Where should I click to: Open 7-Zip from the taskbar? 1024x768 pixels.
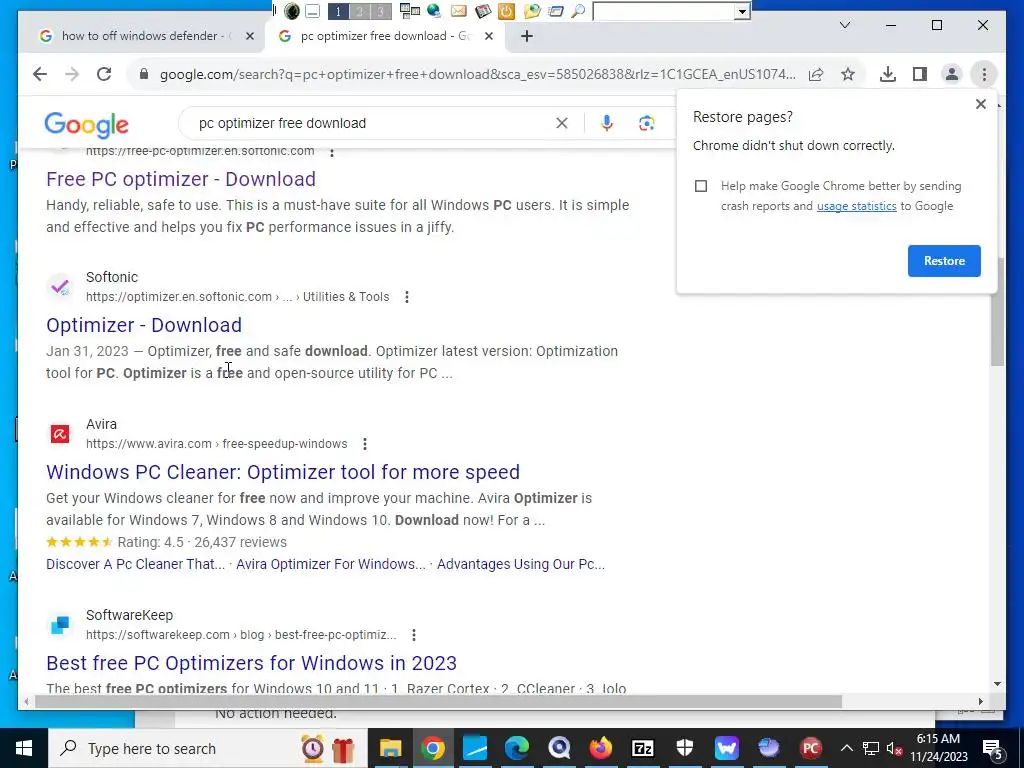click(x=643, y=748)
